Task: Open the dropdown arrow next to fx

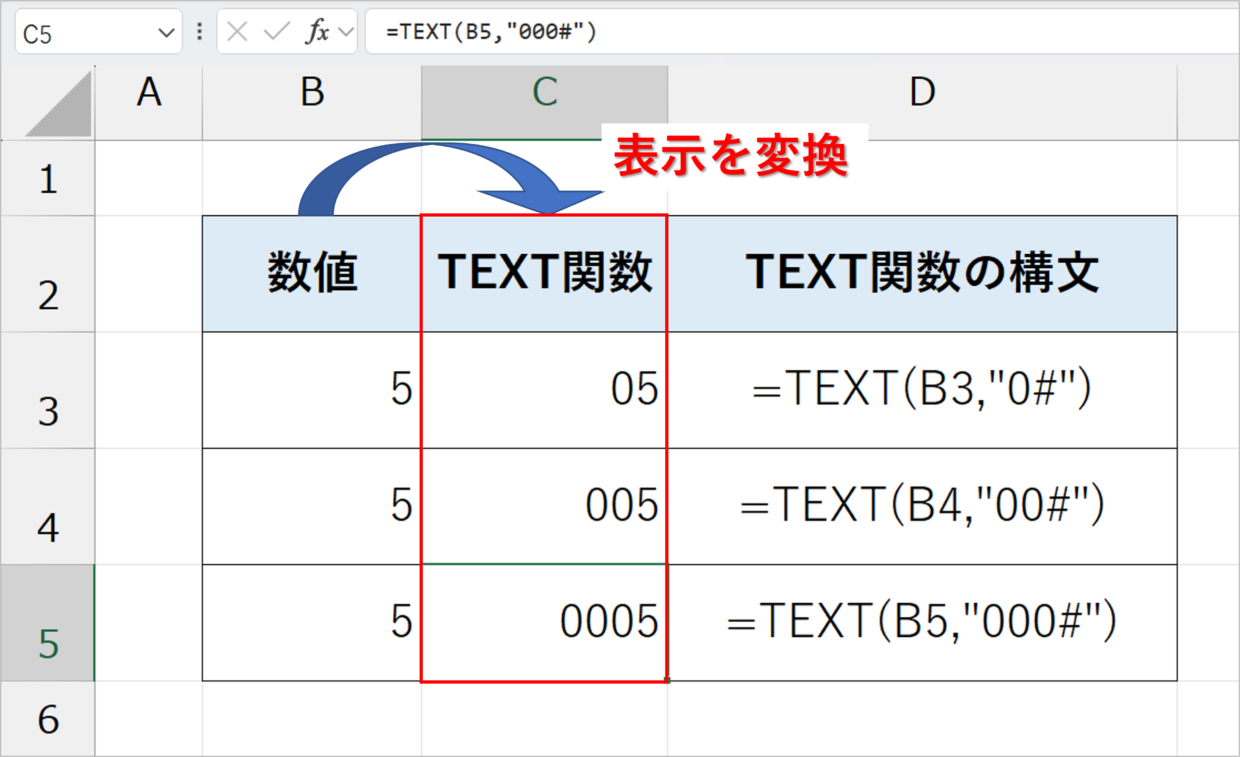Action: click(346, 32)
